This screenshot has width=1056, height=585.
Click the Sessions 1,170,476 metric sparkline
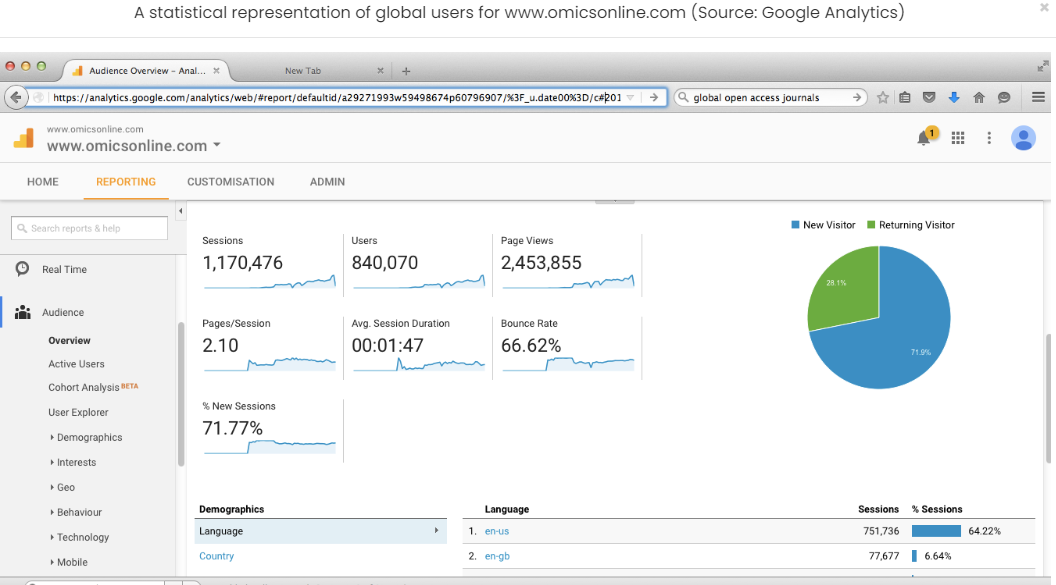point(269,283)
